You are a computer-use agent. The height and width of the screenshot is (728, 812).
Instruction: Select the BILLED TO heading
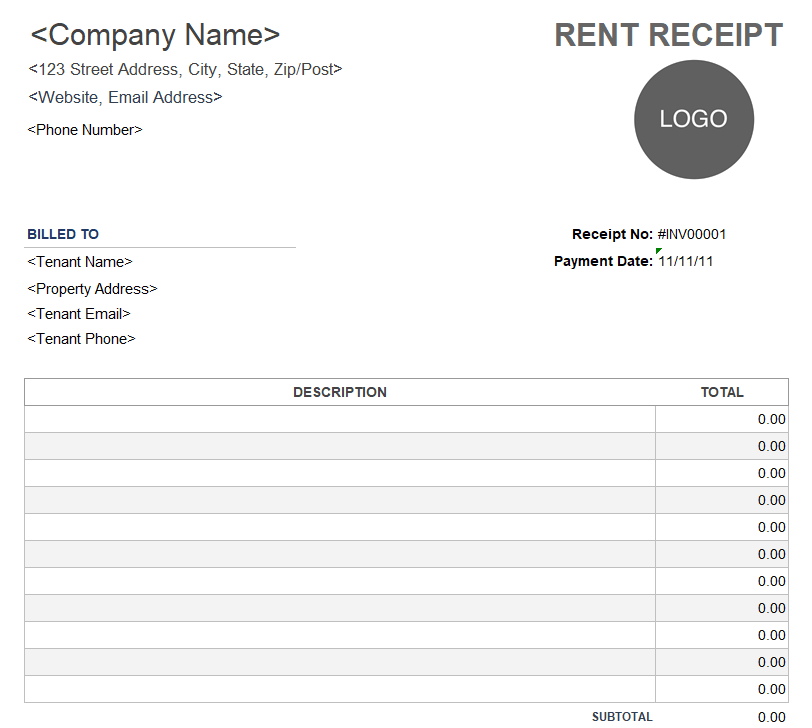point(63,235)
